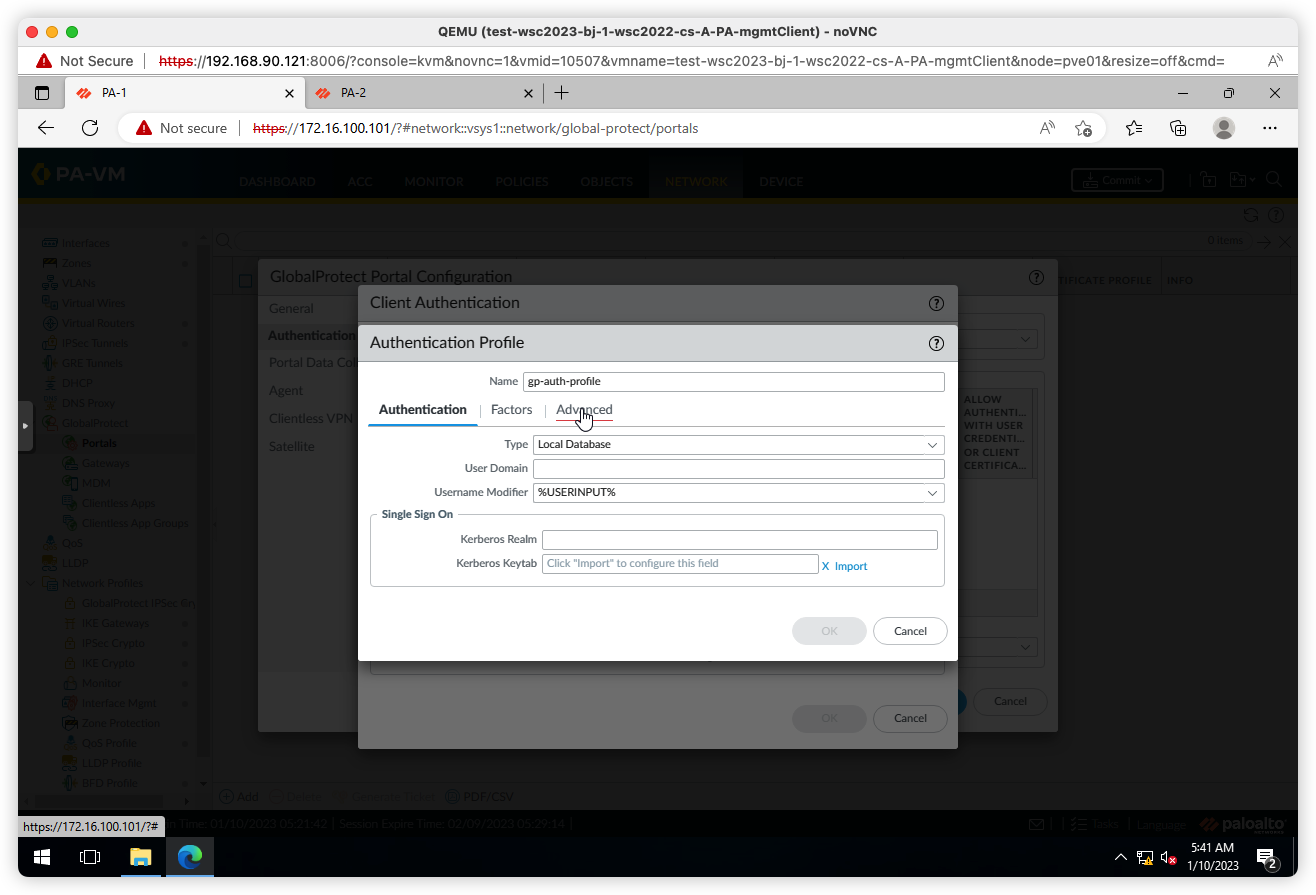Click into the User Domain field

[x=738, y=469]
